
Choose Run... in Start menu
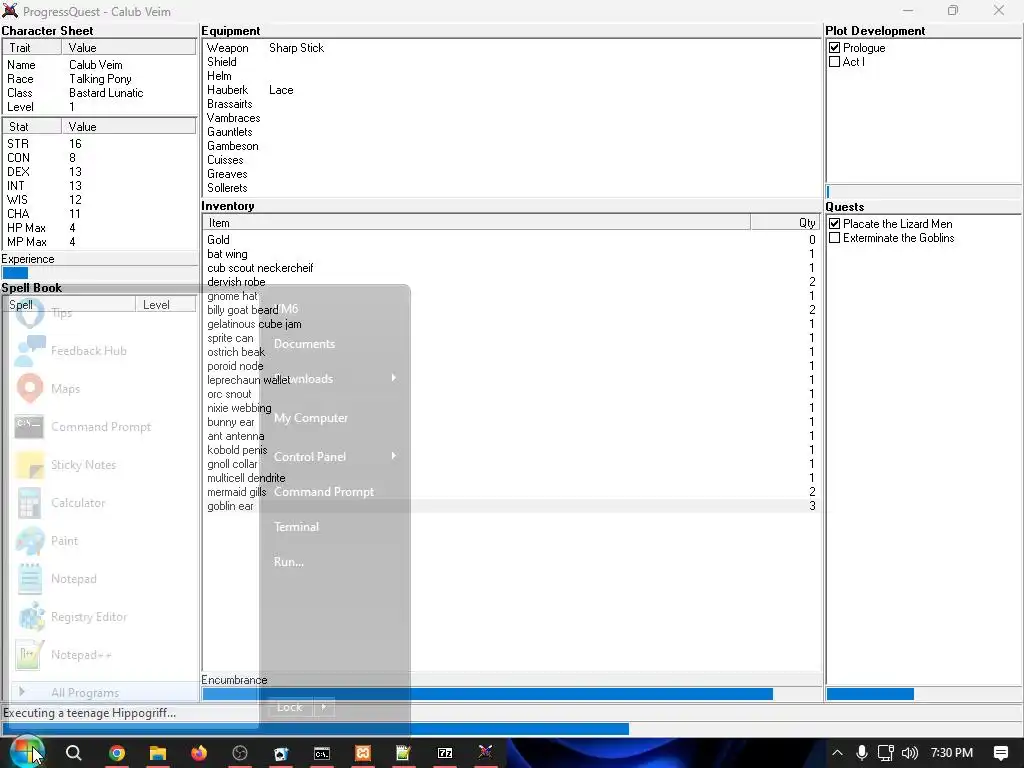289,562
